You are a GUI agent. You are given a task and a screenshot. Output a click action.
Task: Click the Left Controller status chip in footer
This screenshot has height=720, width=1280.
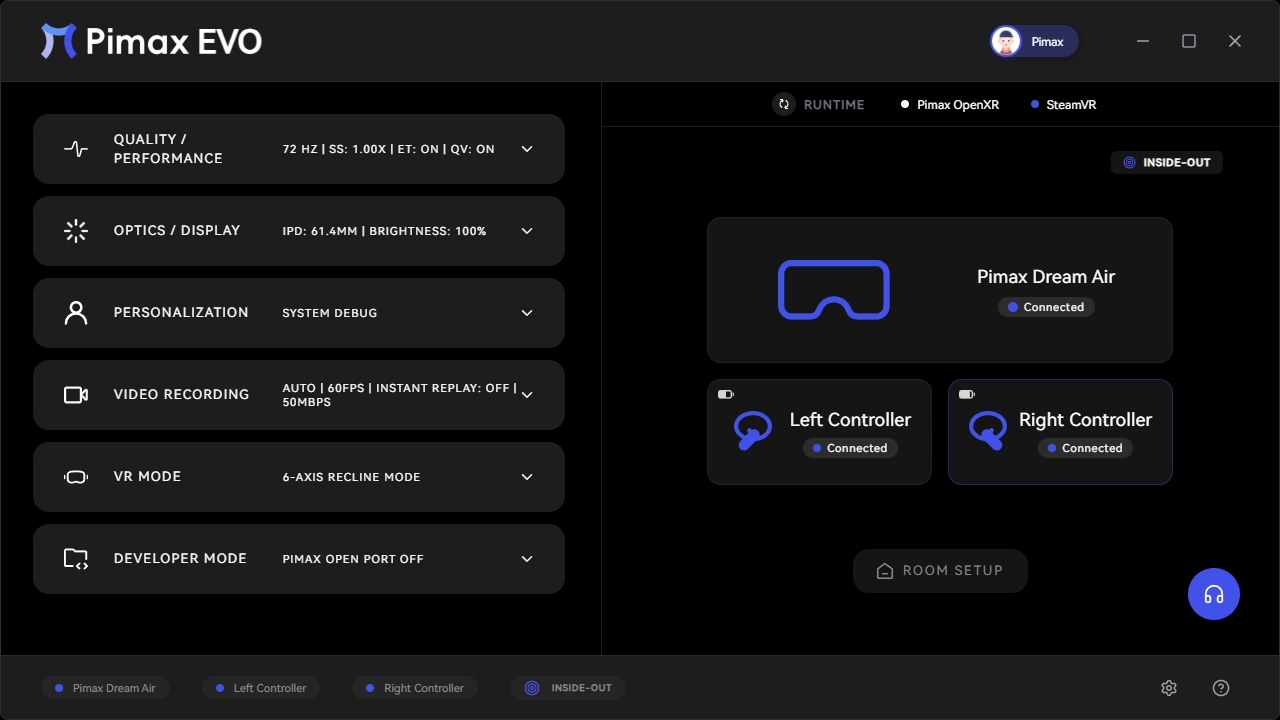(x=261, y=688)
